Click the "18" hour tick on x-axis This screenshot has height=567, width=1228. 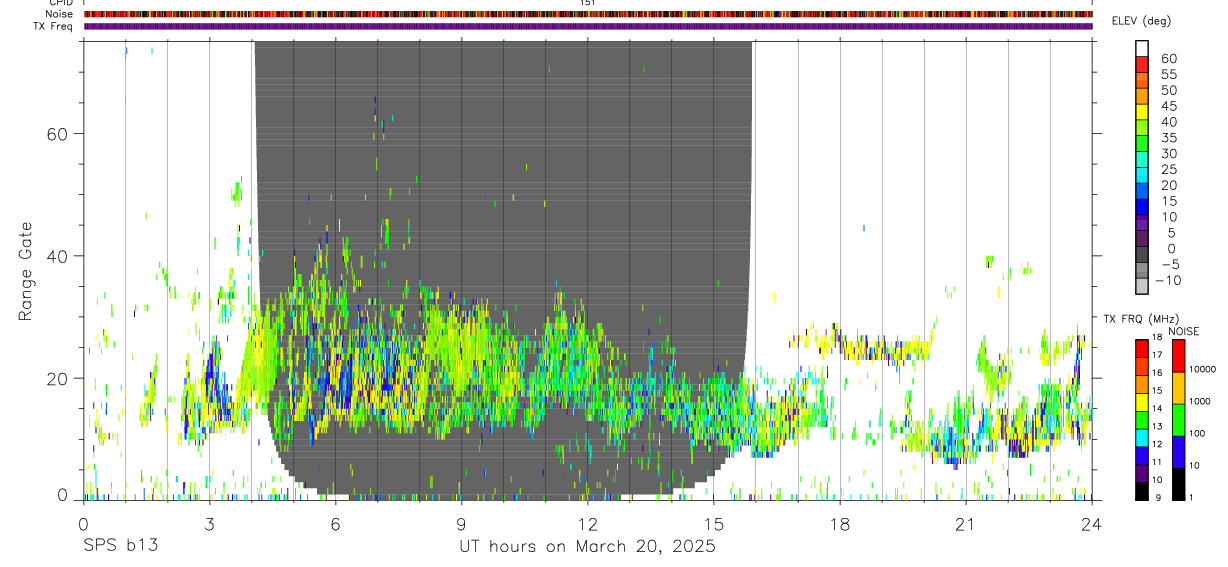839,523
